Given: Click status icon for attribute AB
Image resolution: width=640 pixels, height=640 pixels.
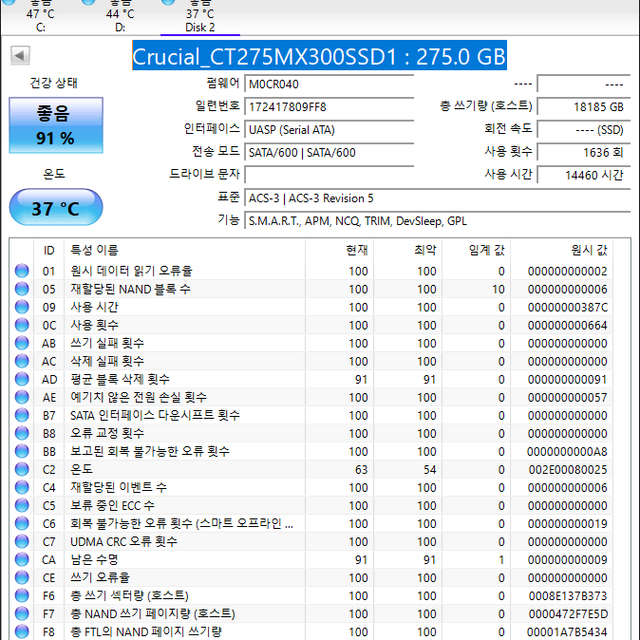Looking at the screenshot, I should pyautogui.click(x=22, y=343).
